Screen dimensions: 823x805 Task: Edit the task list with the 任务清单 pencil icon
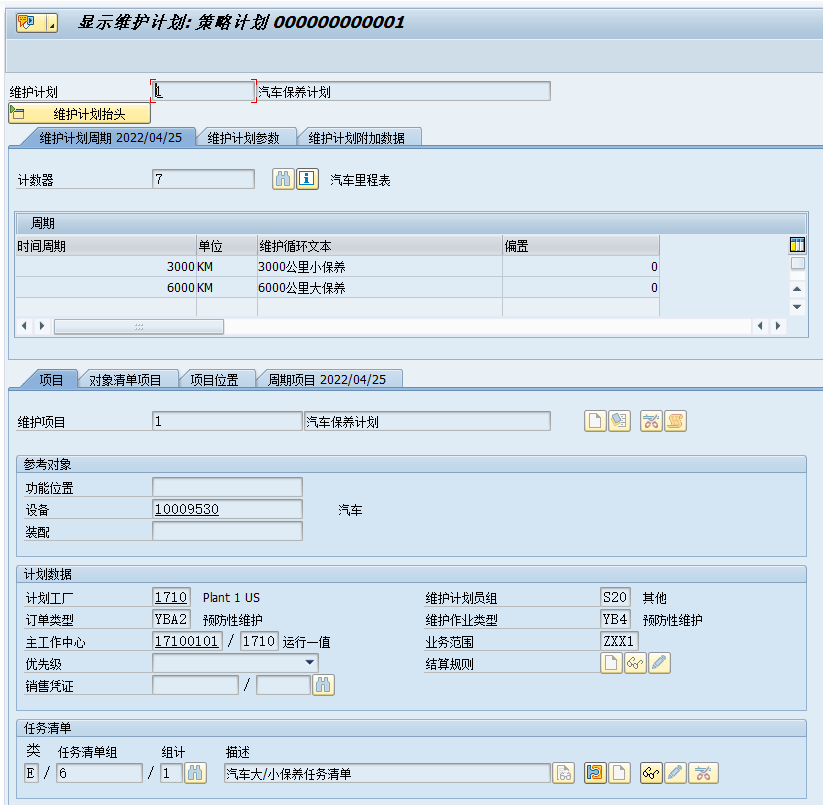click(675, 773)
